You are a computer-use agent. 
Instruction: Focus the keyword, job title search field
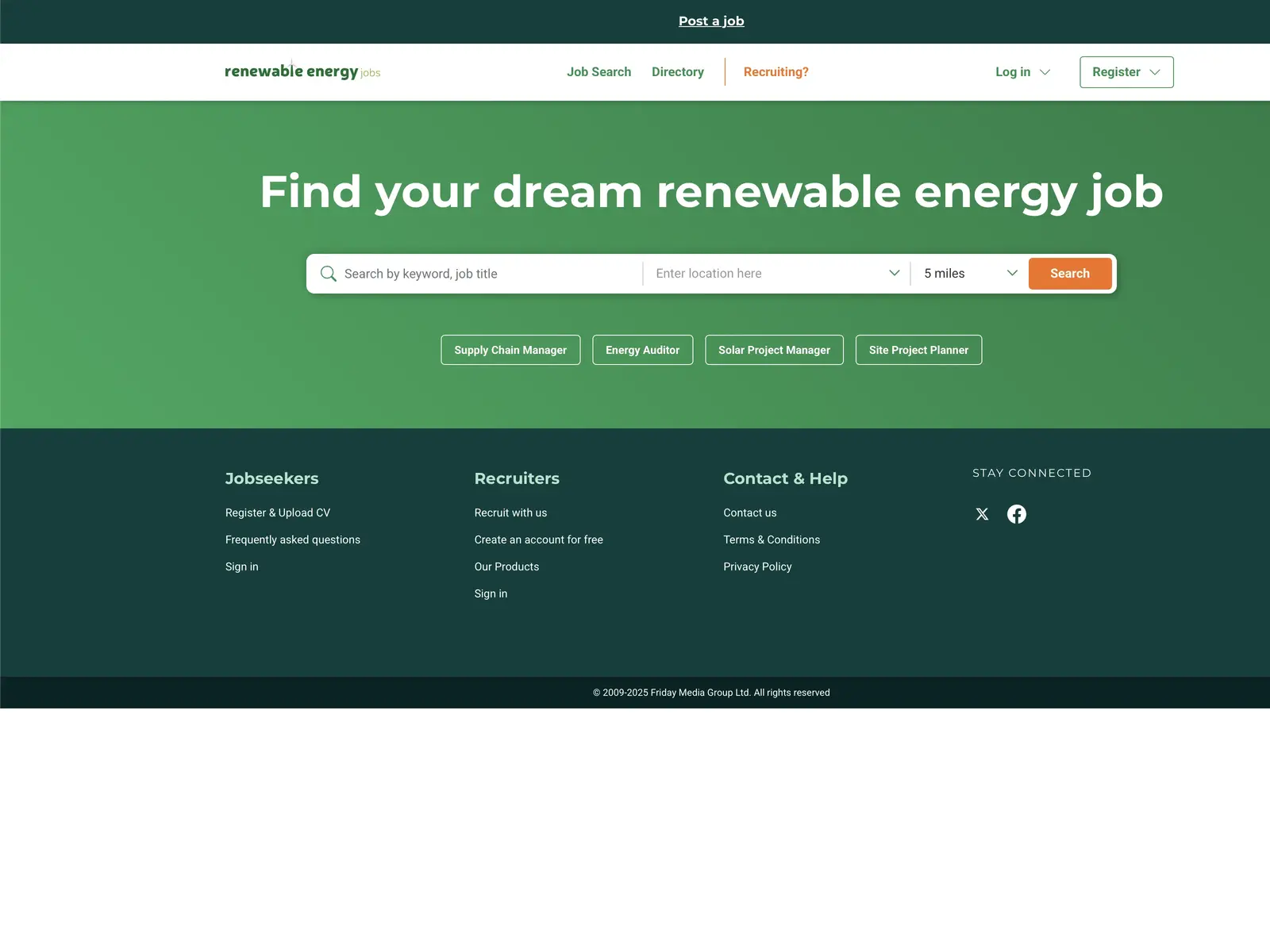coord(490,274)
